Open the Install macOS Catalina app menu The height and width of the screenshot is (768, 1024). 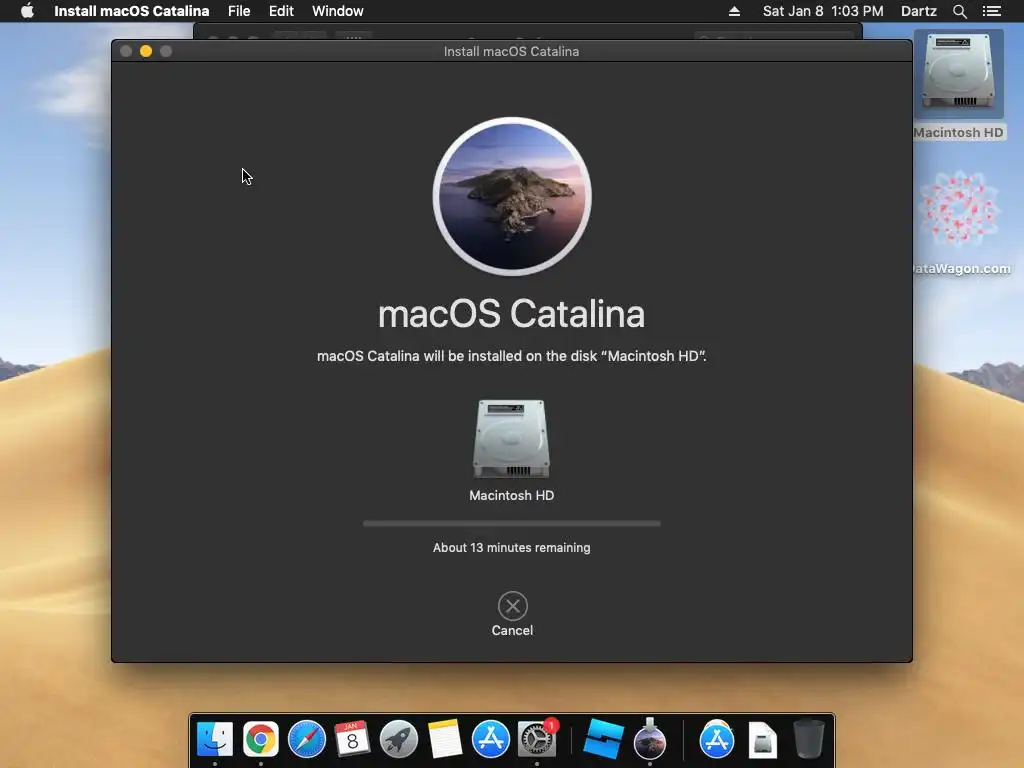(x=131, y=11)
